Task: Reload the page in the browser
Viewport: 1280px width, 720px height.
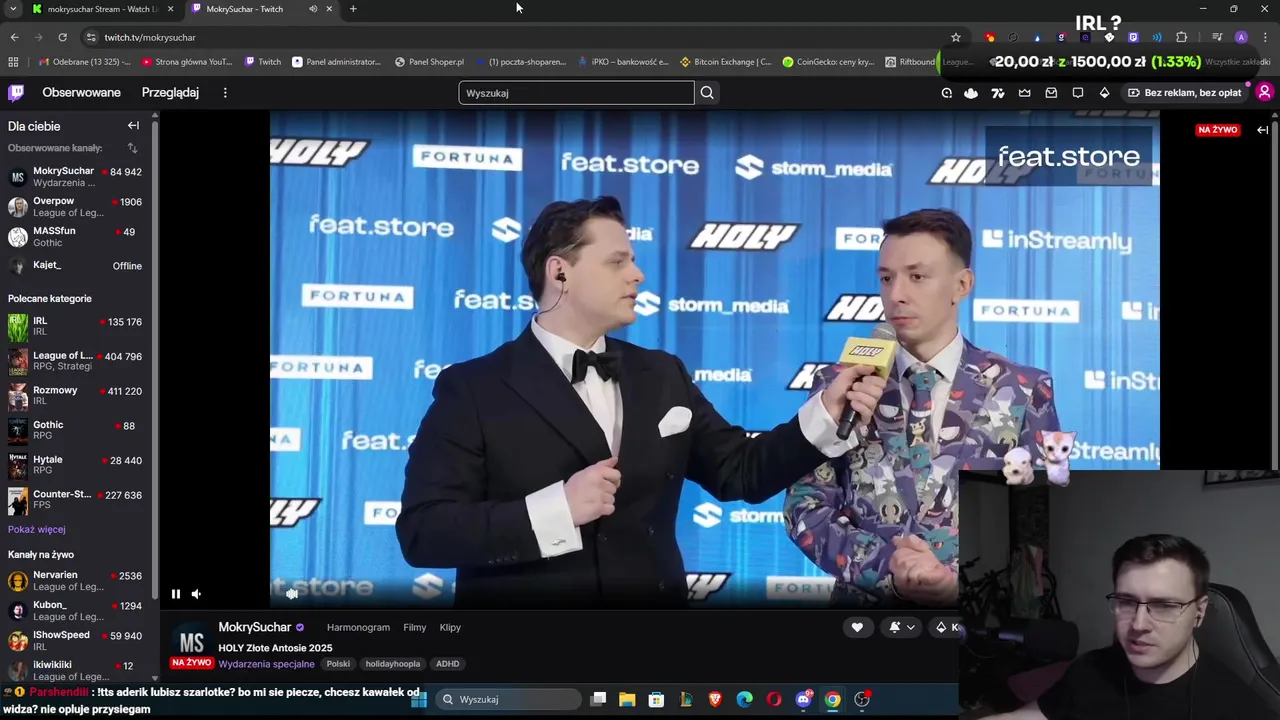Action: pos(62,37)
